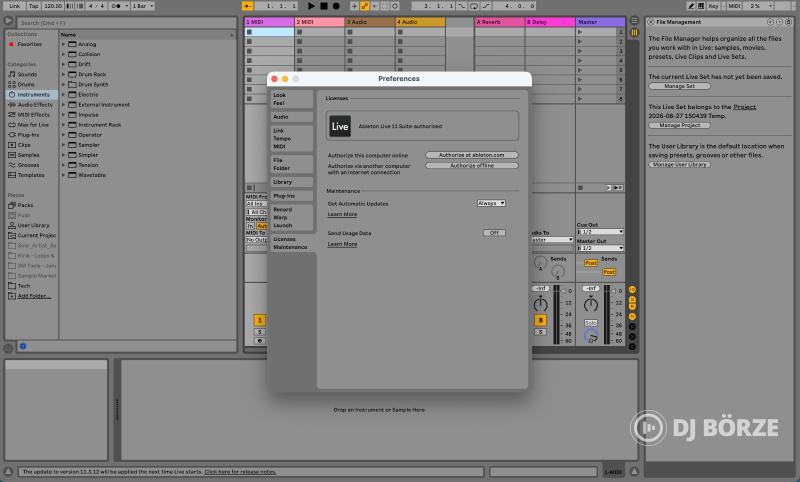Adjust the Master pan knob

click(591, 305)
